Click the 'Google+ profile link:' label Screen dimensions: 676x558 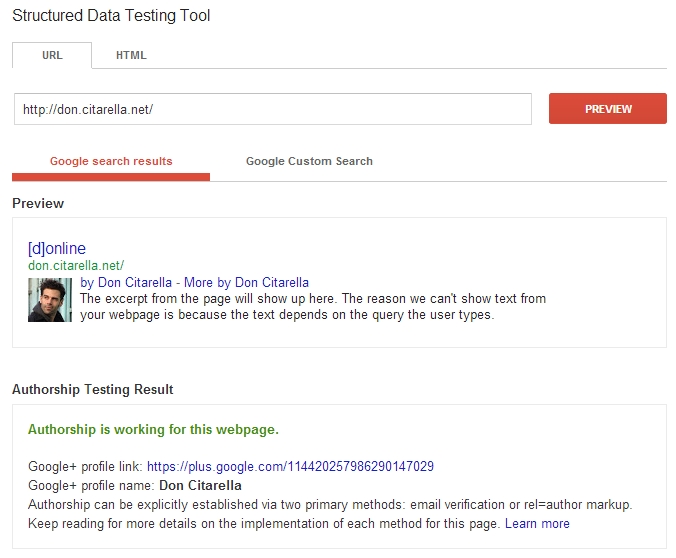(85, 467)
